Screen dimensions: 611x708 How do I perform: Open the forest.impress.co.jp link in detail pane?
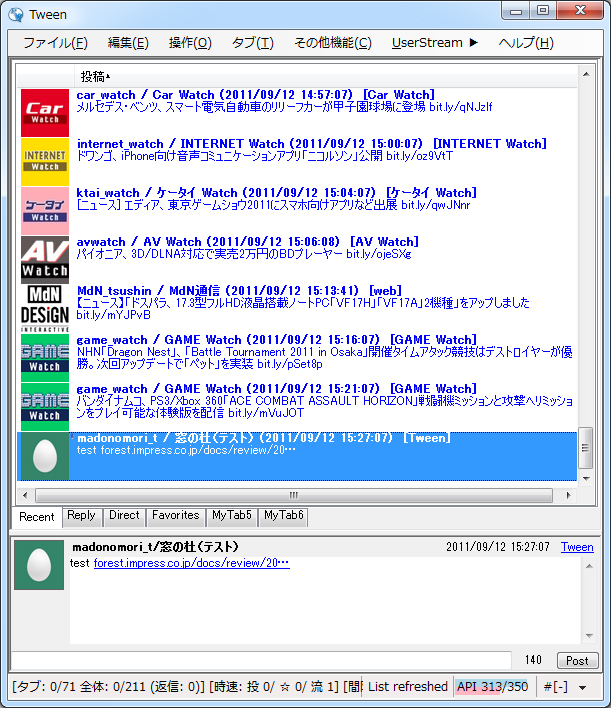click(191, 563)
